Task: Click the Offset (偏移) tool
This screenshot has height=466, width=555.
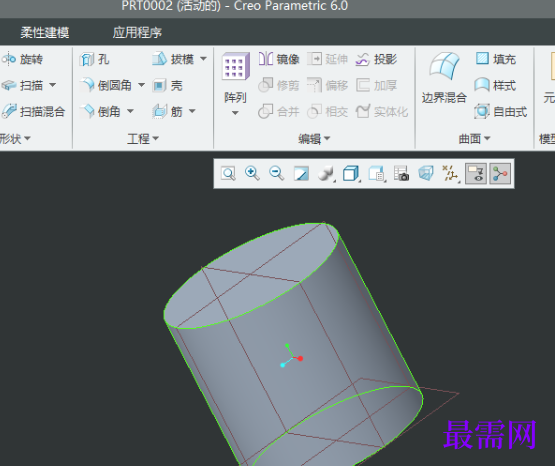Action: (327, 85)
